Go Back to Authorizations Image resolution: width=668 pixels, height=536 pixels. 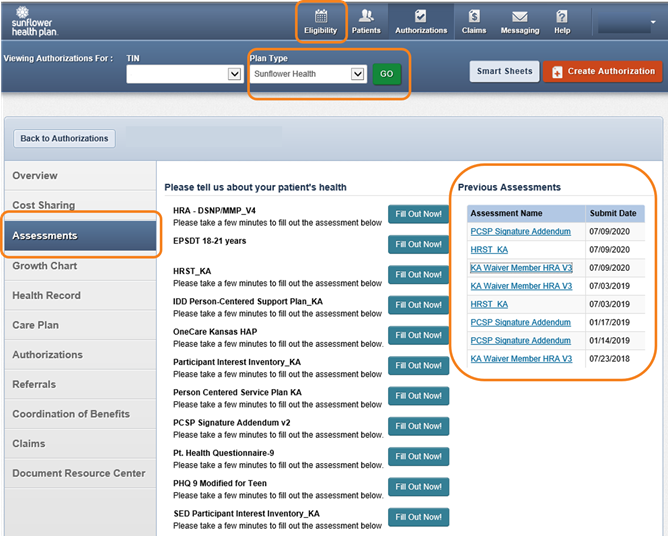64,139
